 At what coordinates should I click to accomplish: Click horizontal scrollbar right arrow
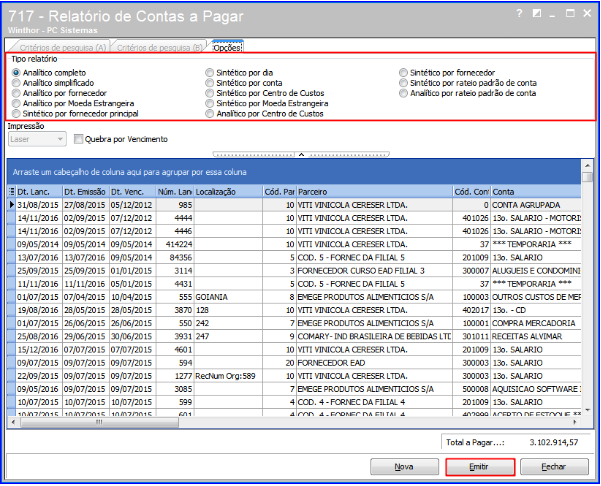(x=575, y=422)
